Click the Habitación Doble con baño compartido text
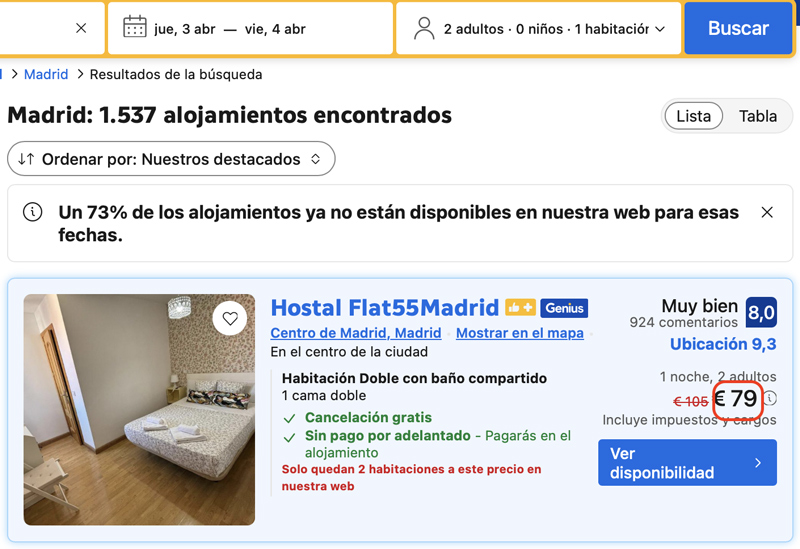800x549 pixels. tap(414, 379)
